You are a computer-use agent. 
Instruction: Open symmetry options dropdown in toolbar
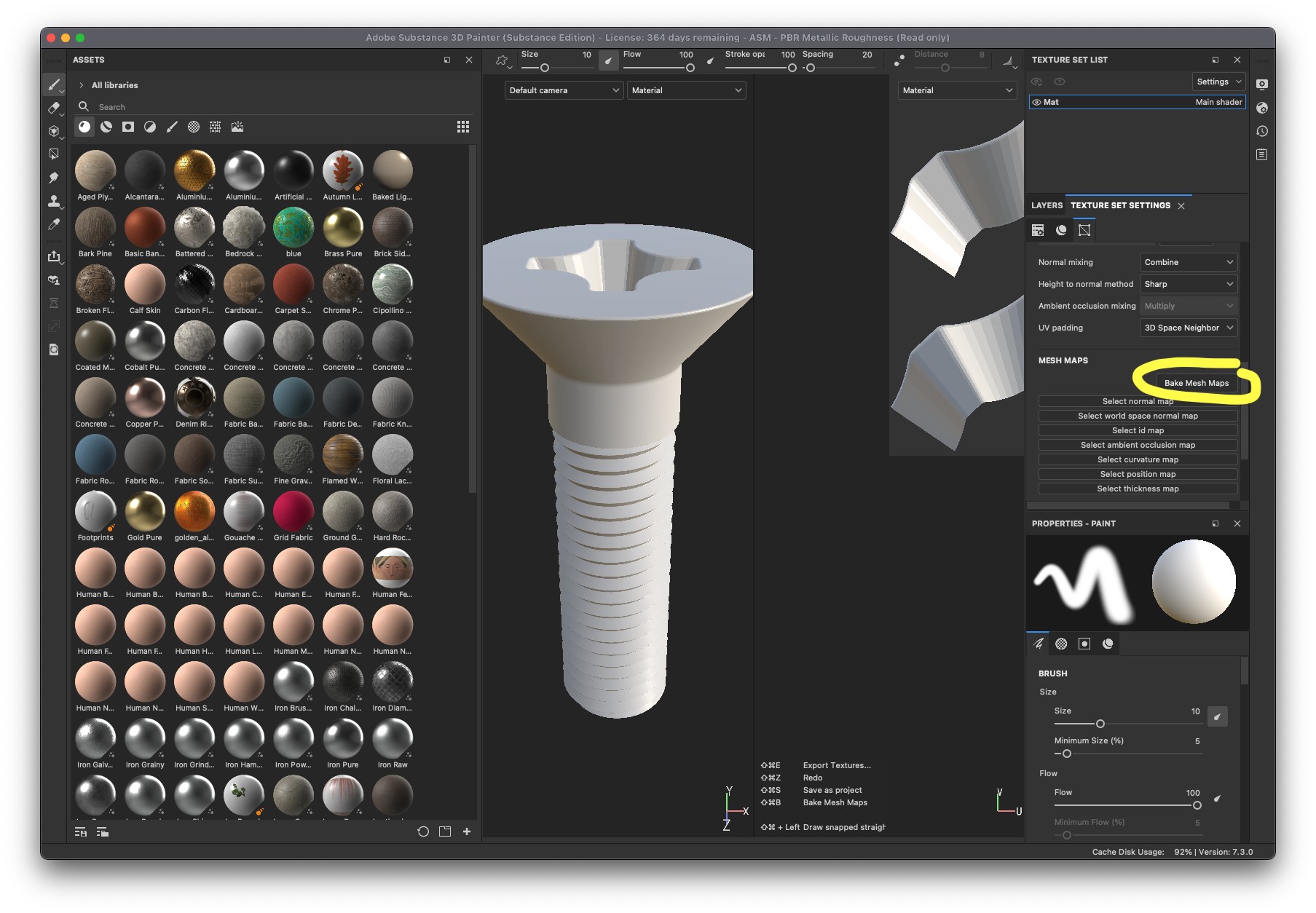1010,62
